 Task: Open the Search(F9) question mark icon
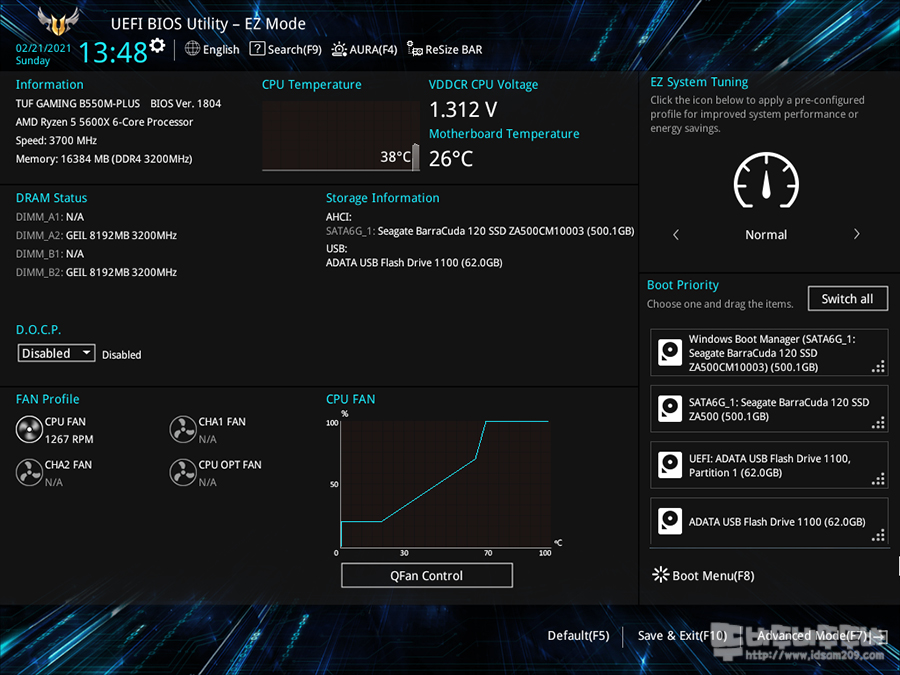click(257, 49)
